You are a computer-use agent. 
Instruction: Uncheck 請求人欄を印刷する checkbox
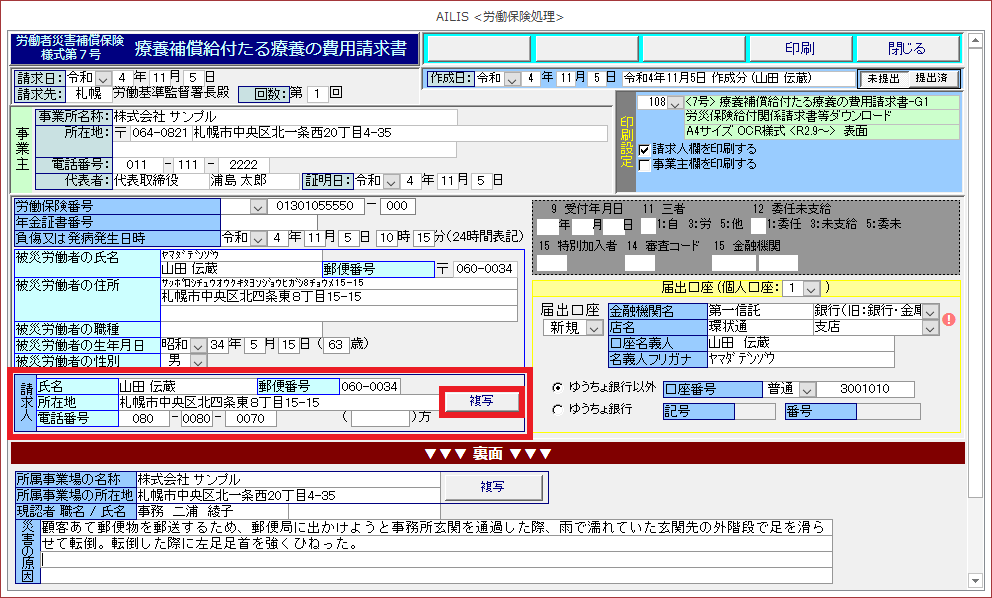tap(645, 149)
